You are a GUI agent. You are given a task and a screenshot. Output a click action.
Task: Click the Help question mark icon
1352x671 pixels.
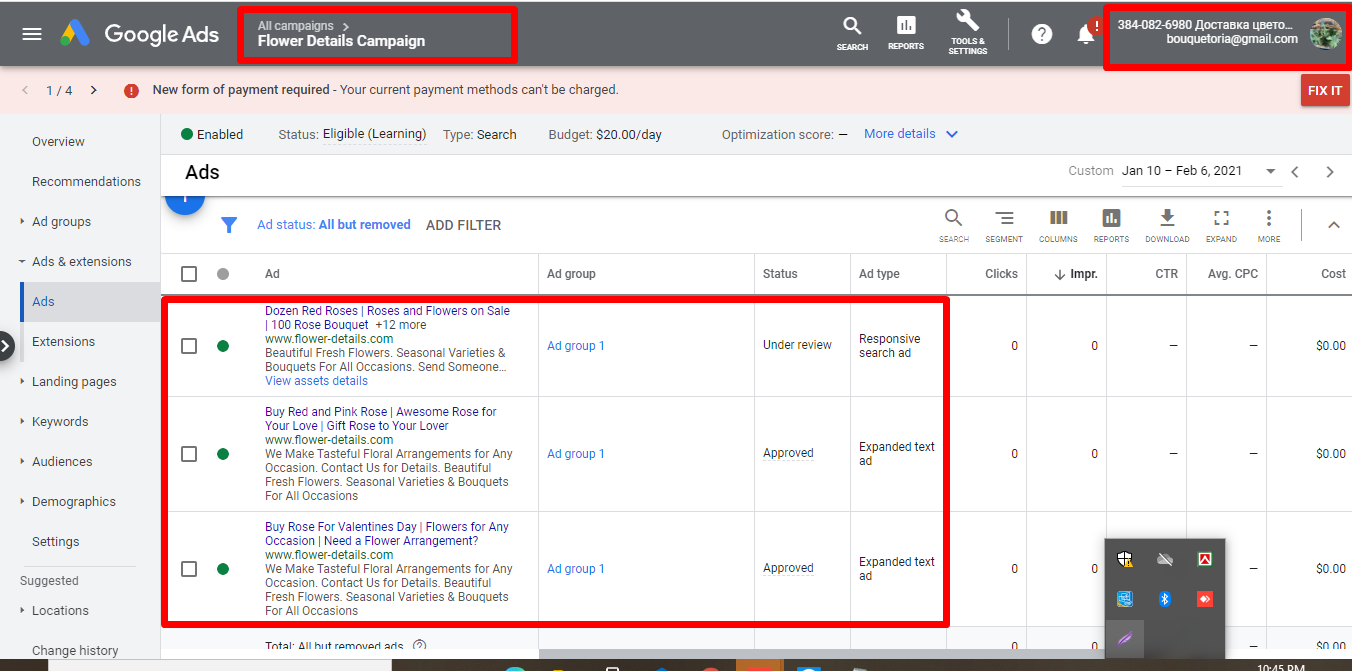click(x=1041, y=34)
